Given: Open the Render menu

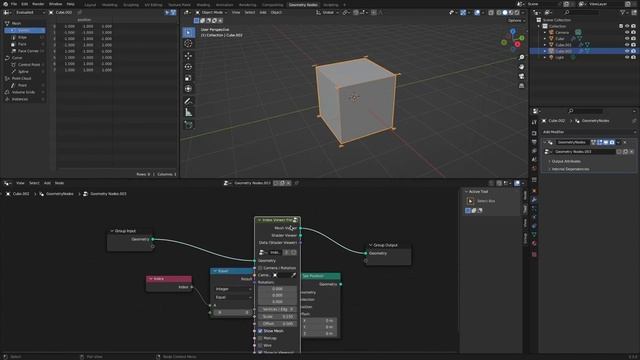Looking at the screenshot, I should tap(38, 4).
